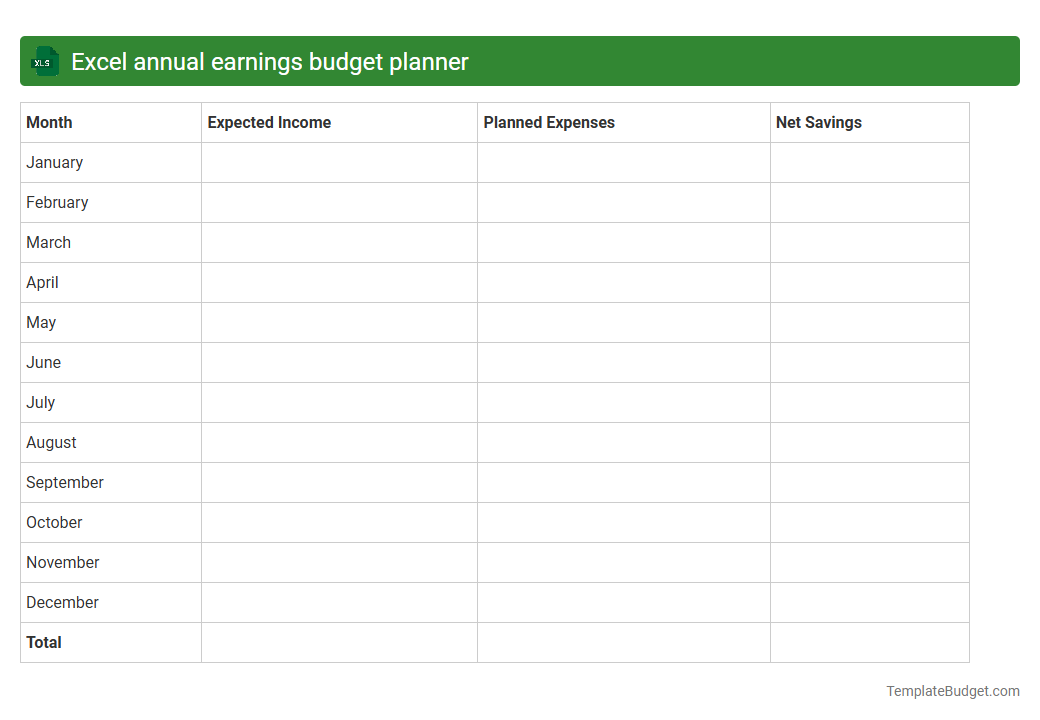Click the Expected Income cell for July
Screen dimensions: 1040x720
[339, 402]
